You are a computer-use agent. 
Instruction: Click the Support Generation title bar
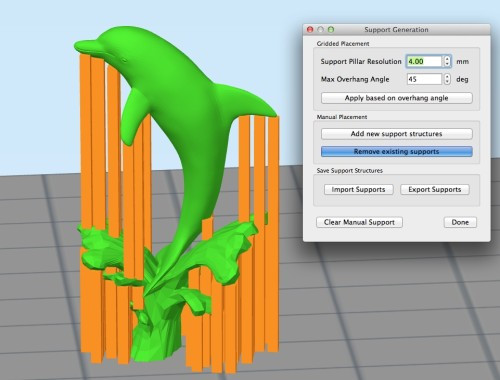[397, 30]
